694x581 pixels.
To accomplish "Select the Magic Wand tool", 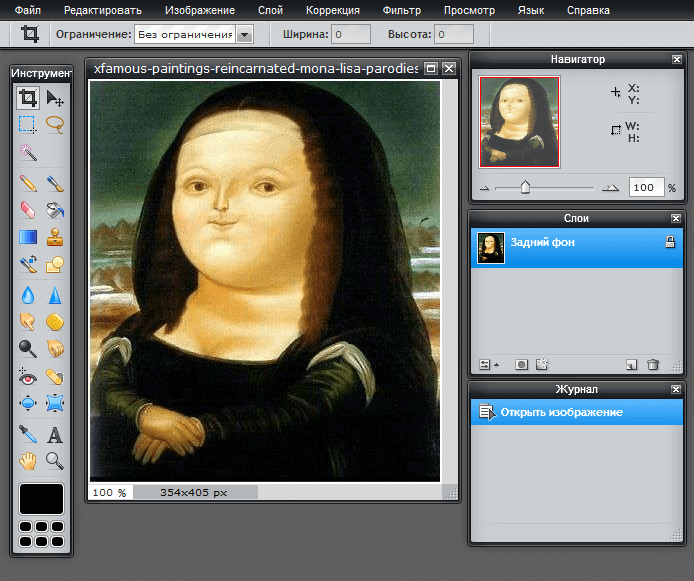I will (28, 153).
